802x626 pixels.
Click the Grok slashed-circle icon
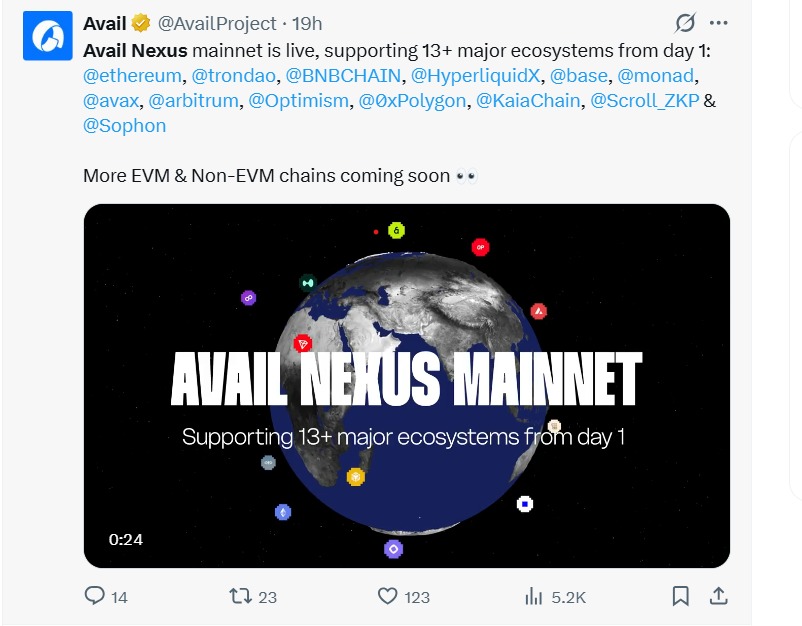685,23
